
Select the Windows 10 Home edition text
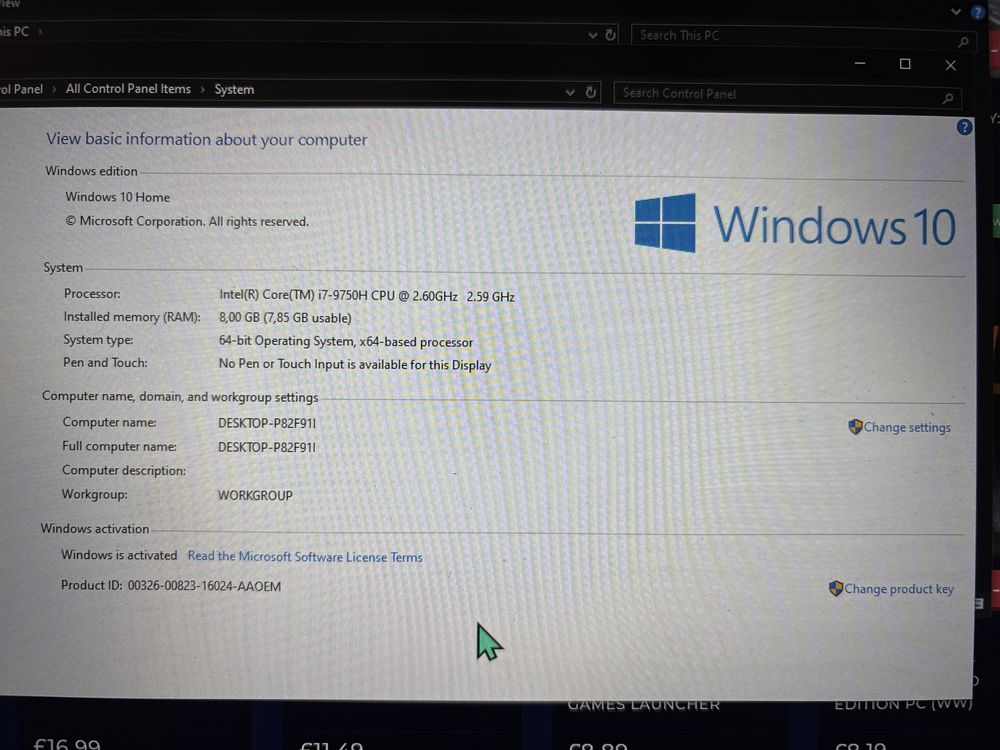pyautogui.click(x=117, y=197)
